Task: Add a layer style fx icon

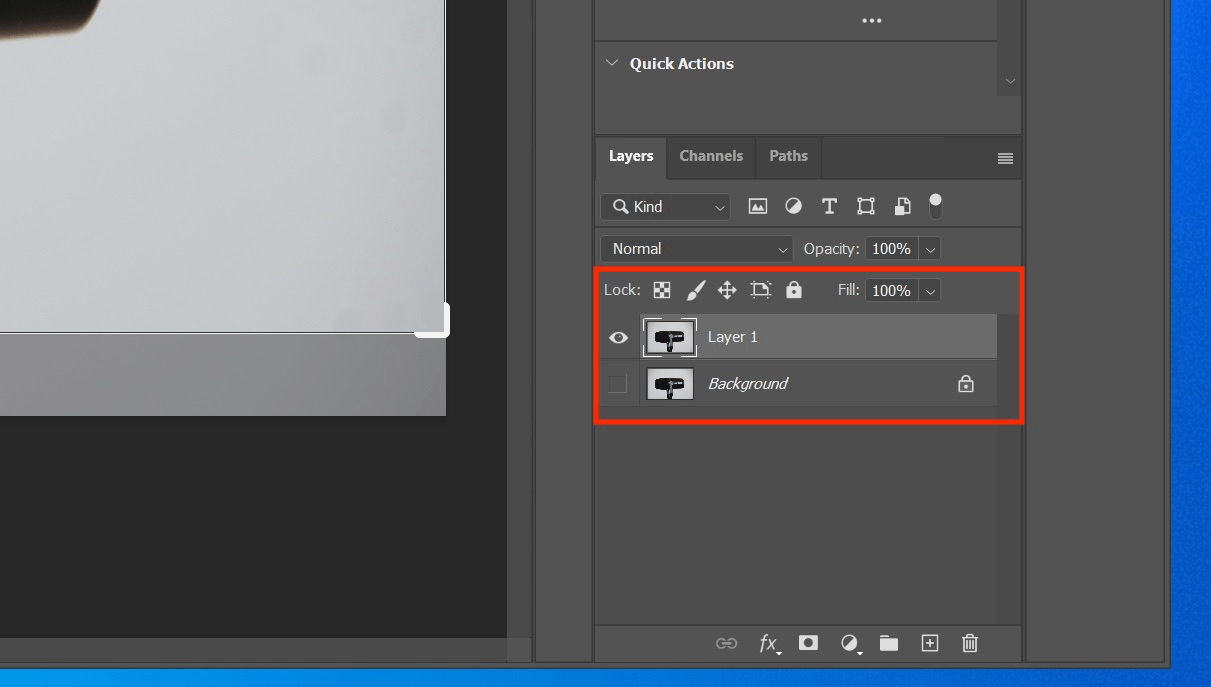Action: (768, 644)
